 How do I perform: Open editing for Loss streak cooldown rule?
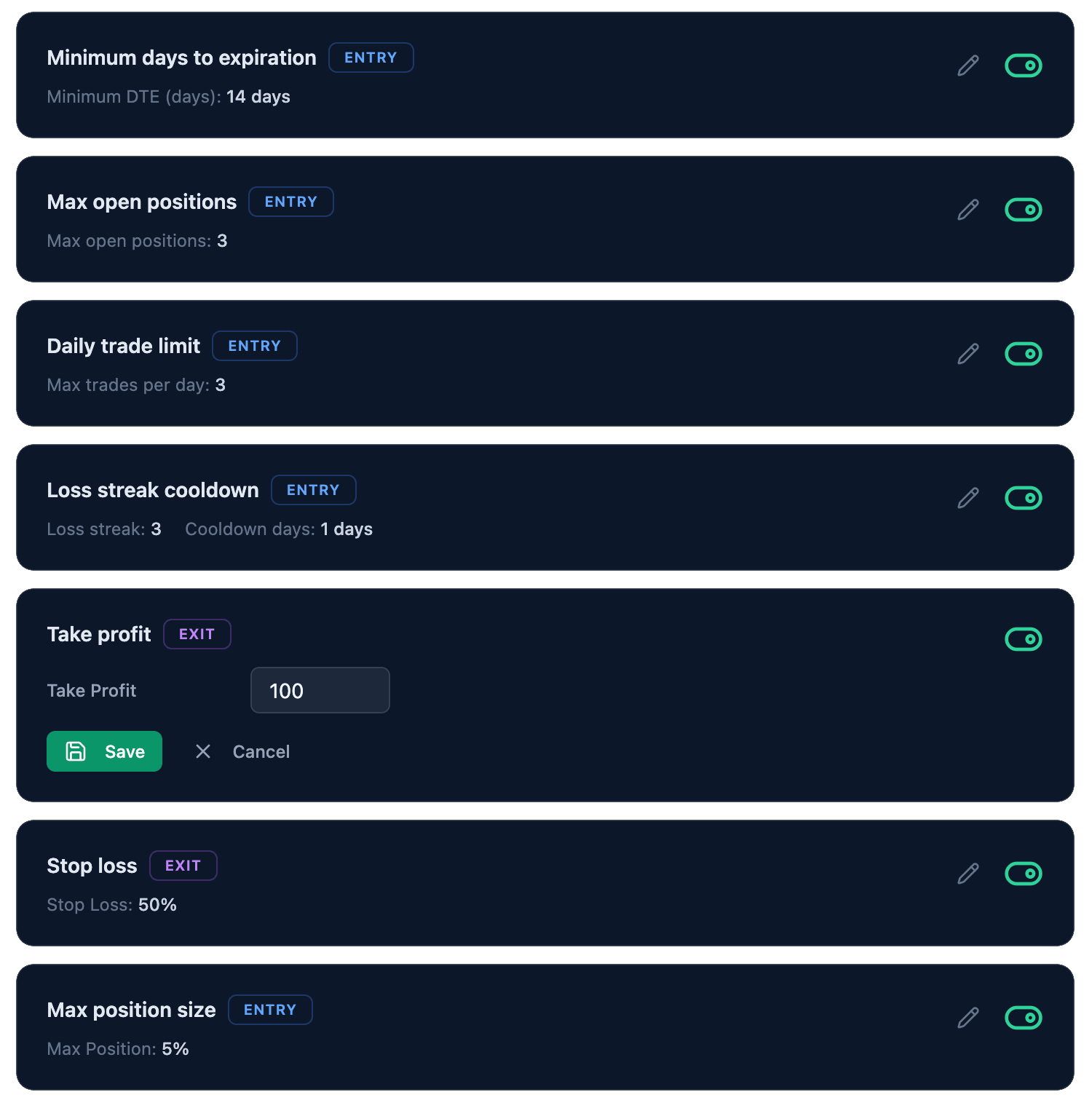968,498
